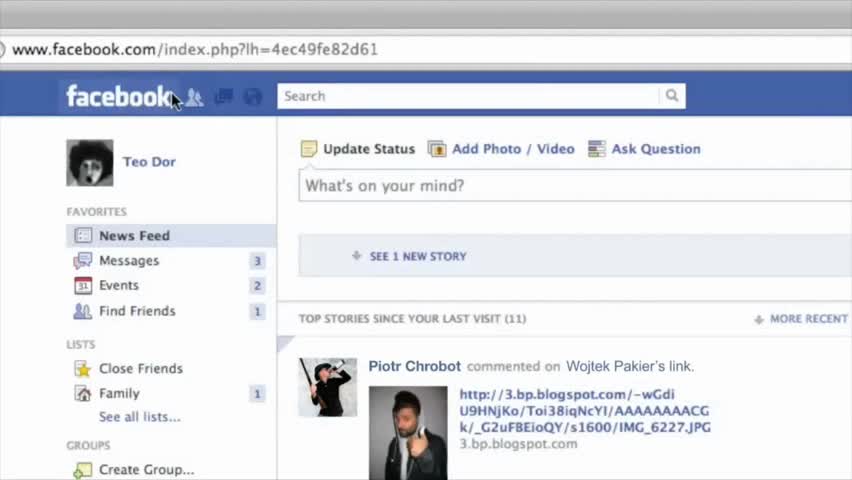The width and height of the screenshot is (852, 480).
Task: Click the Facebook search box
Action: [x=468, y=96]
